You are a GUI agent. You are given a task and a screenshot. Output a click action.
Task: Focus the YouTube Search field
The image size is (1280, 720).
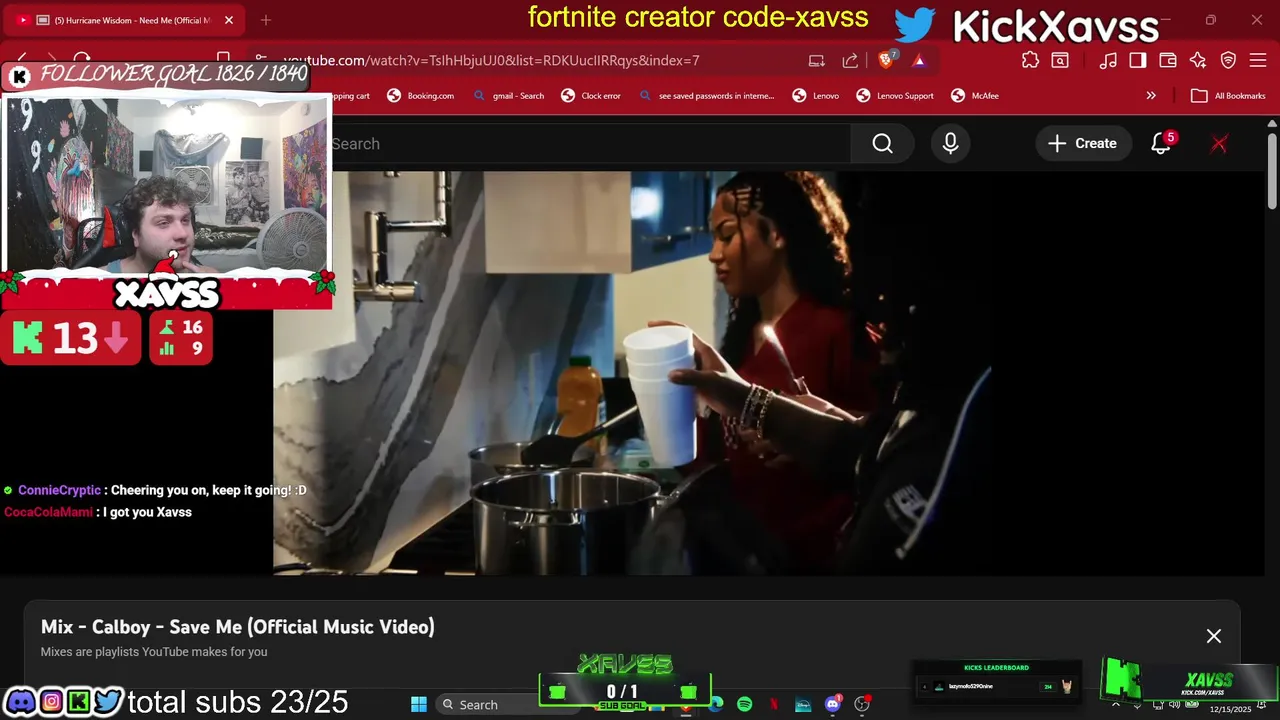tap(590, 144)
